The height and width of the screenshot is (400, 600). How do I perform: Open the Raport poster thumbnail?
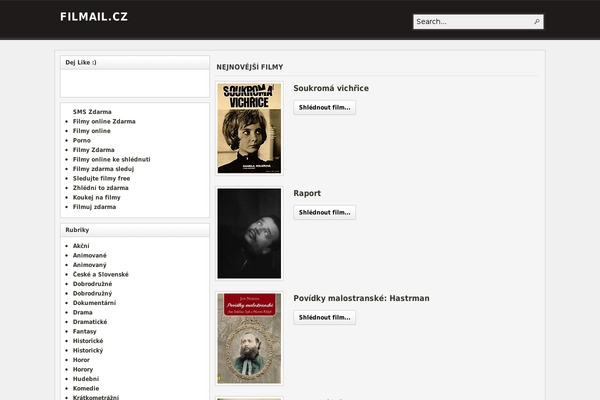pyautogui.click(x=249, y=233)
